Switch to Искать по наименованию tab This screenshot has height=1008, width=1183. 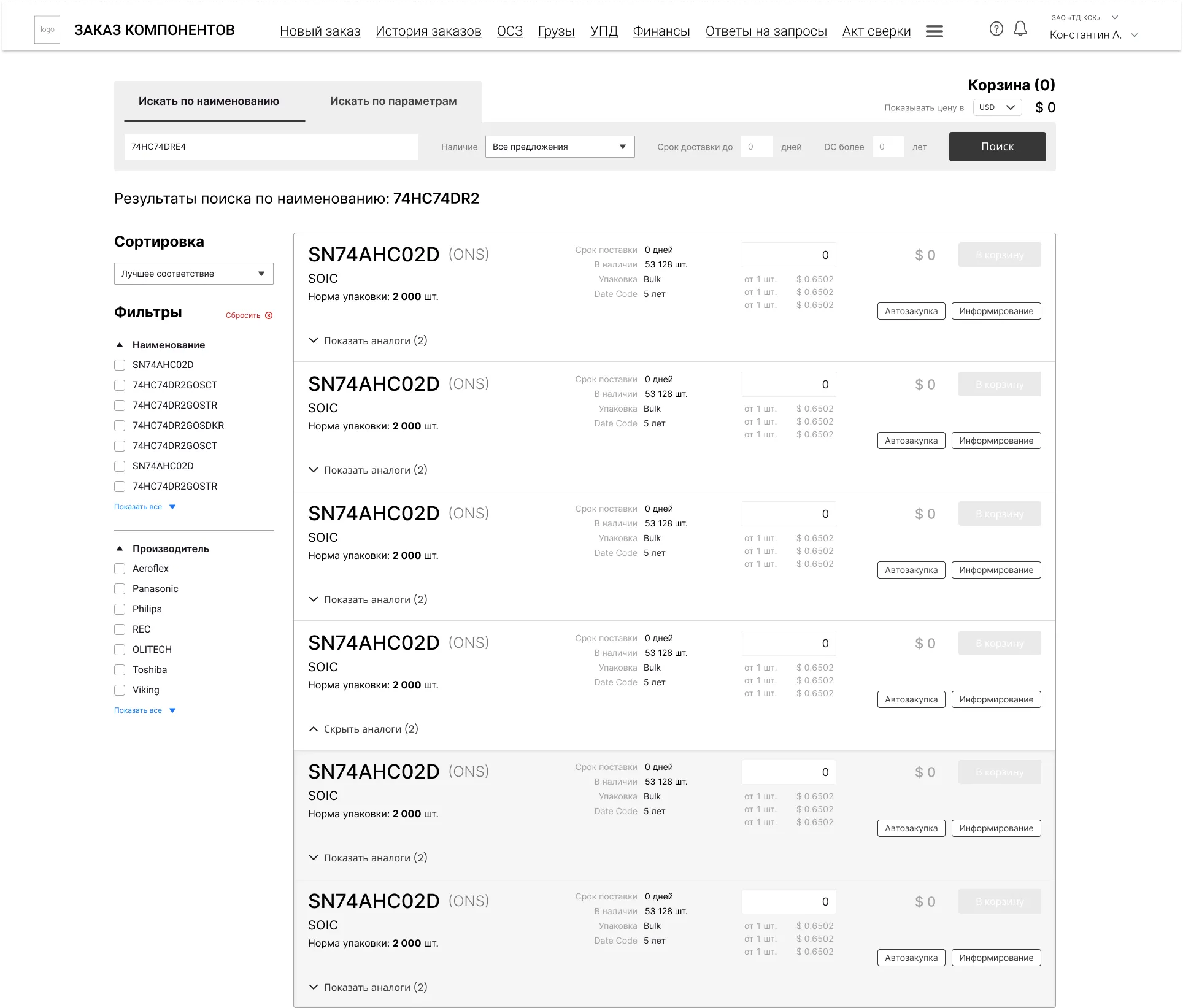click(x=209, y=101)
